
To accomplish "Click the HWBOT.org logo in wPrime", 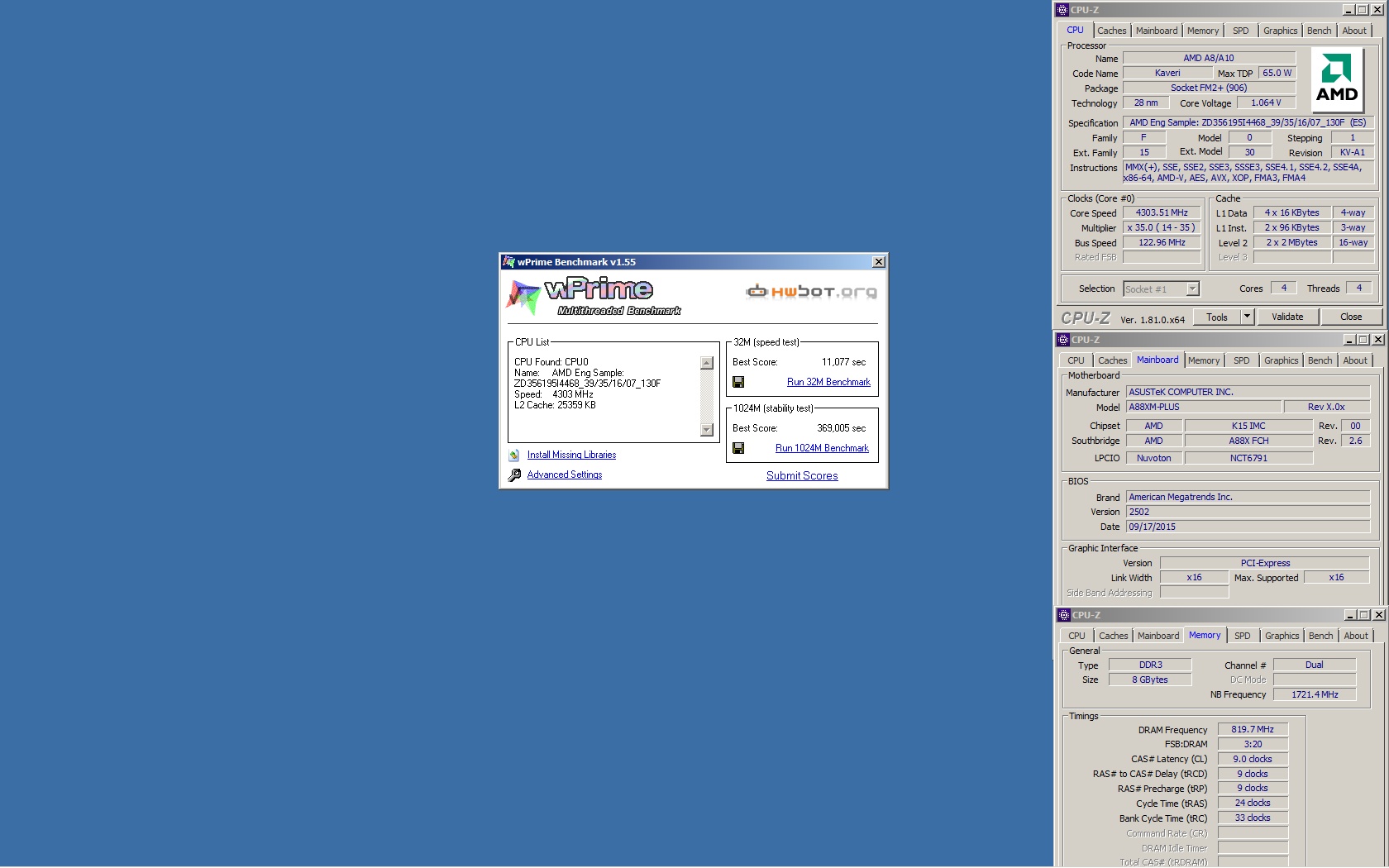I will 811,291.
